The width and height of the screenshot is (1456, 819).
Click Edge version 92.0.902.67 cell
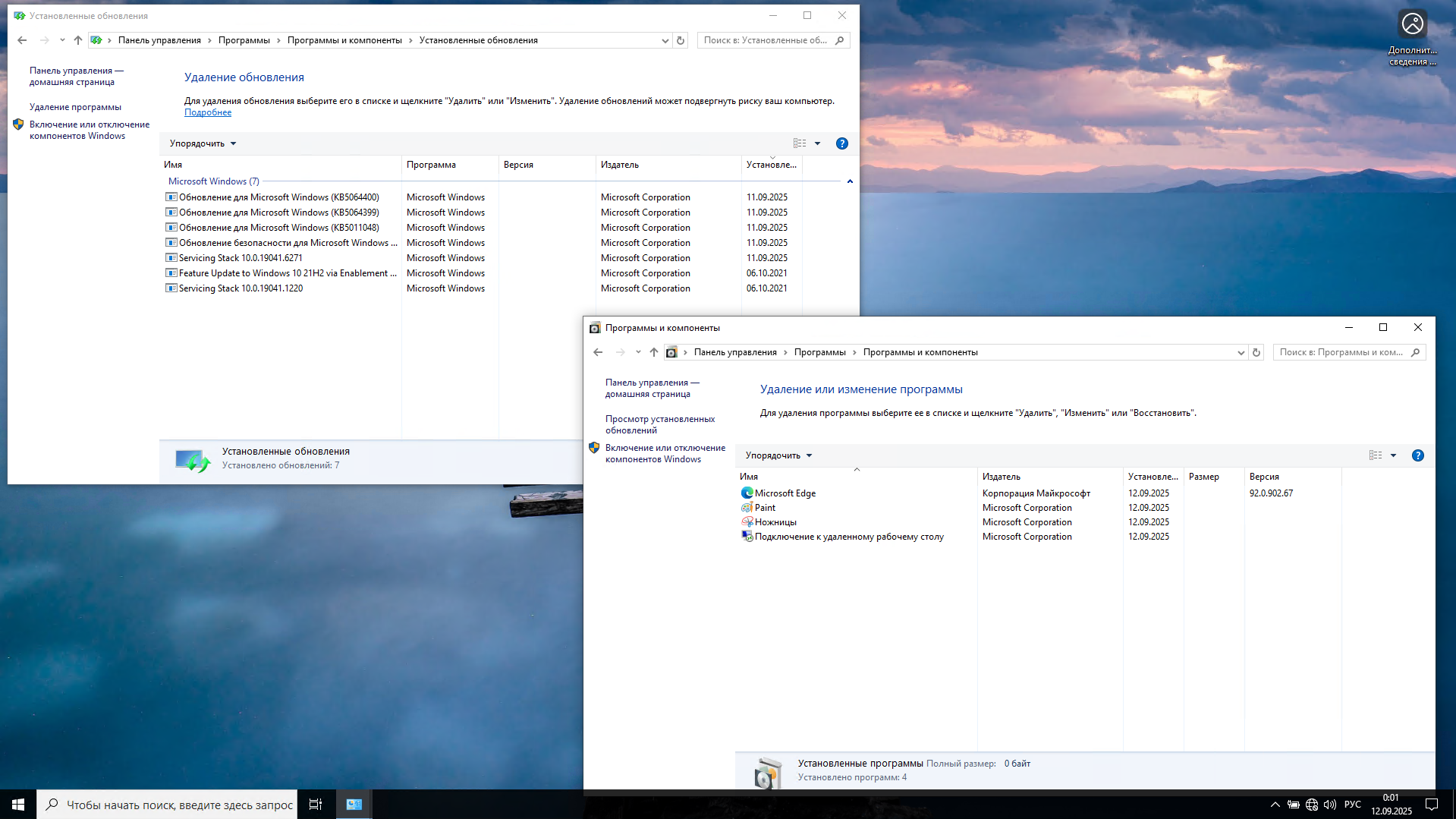tap(1271, 493)
